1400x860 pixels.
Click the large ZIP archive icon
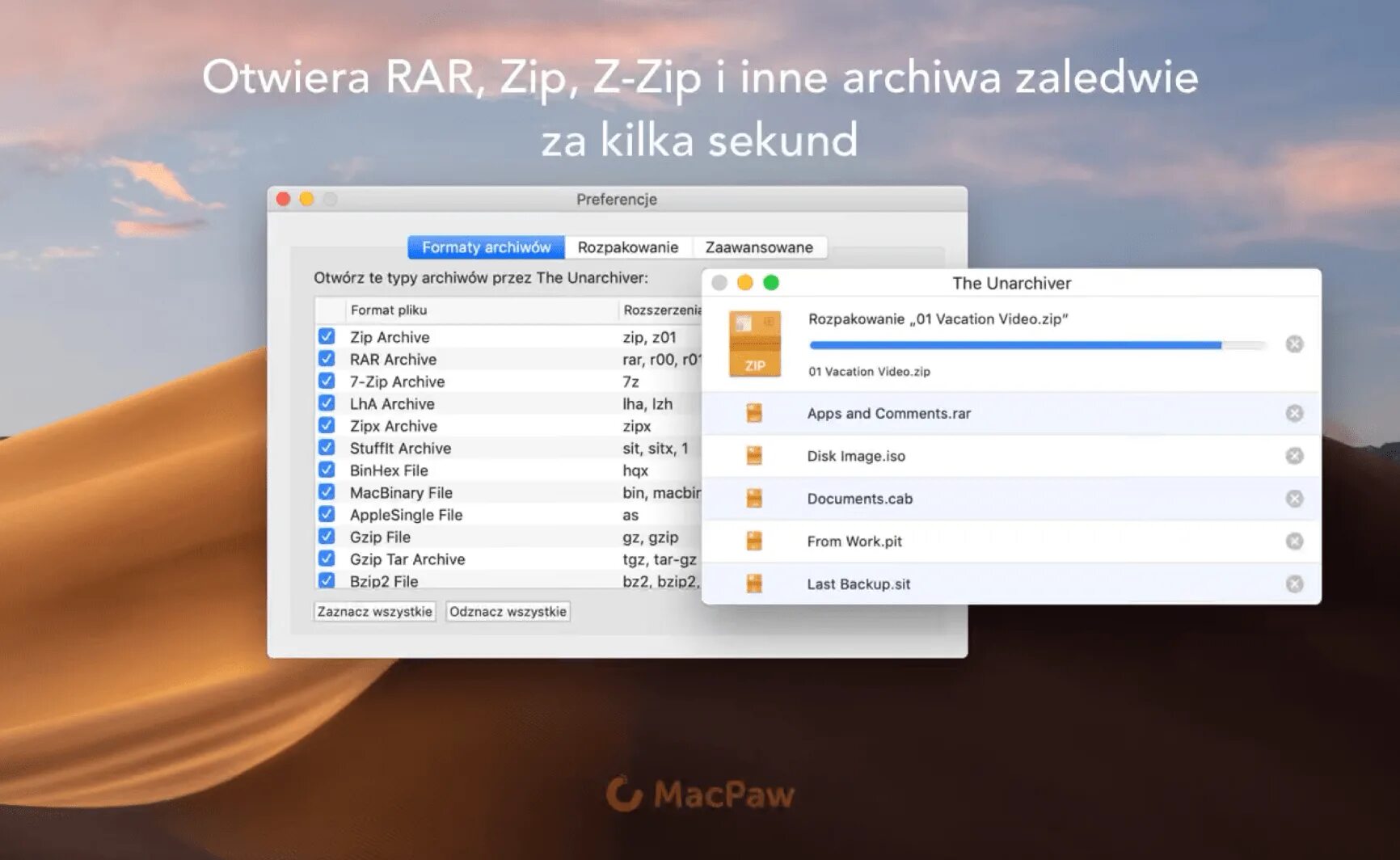(x=755, y=344)
